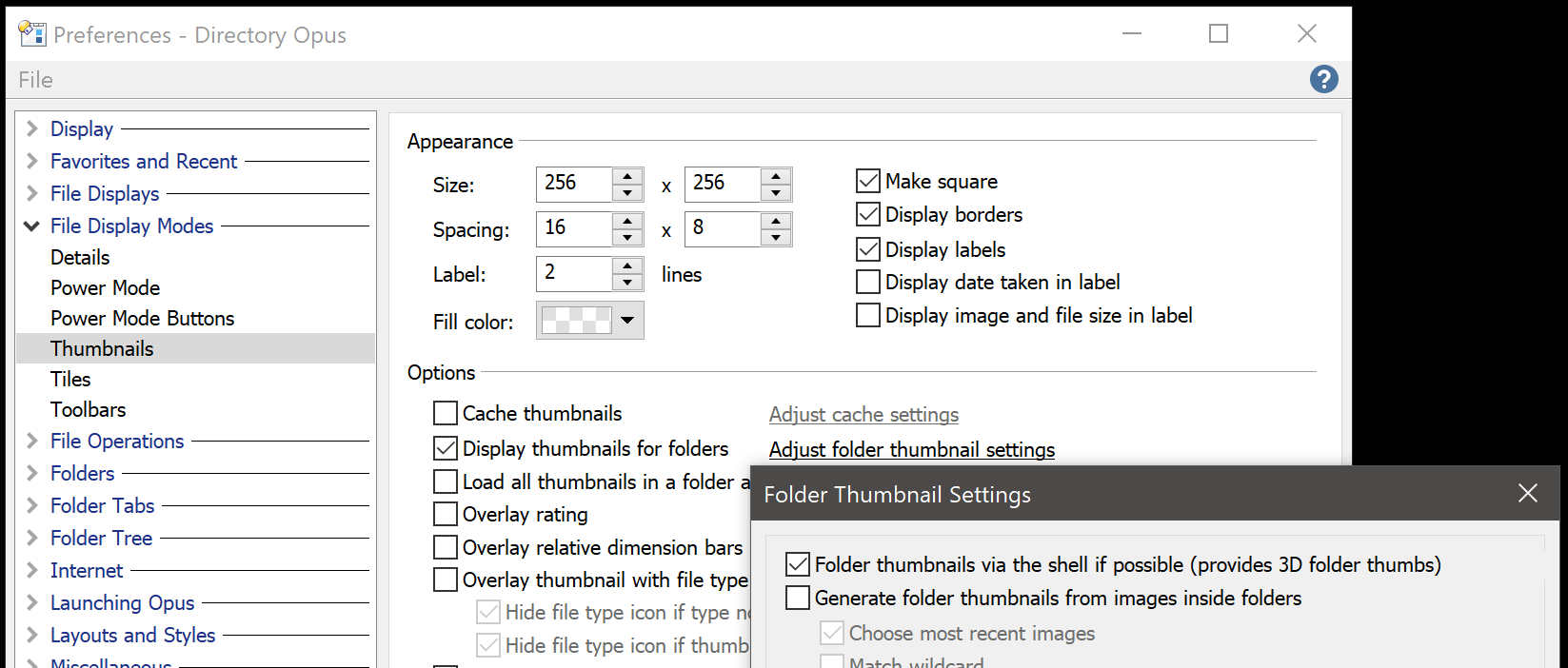
Task: Select the Details page
Action: [80, 257]
